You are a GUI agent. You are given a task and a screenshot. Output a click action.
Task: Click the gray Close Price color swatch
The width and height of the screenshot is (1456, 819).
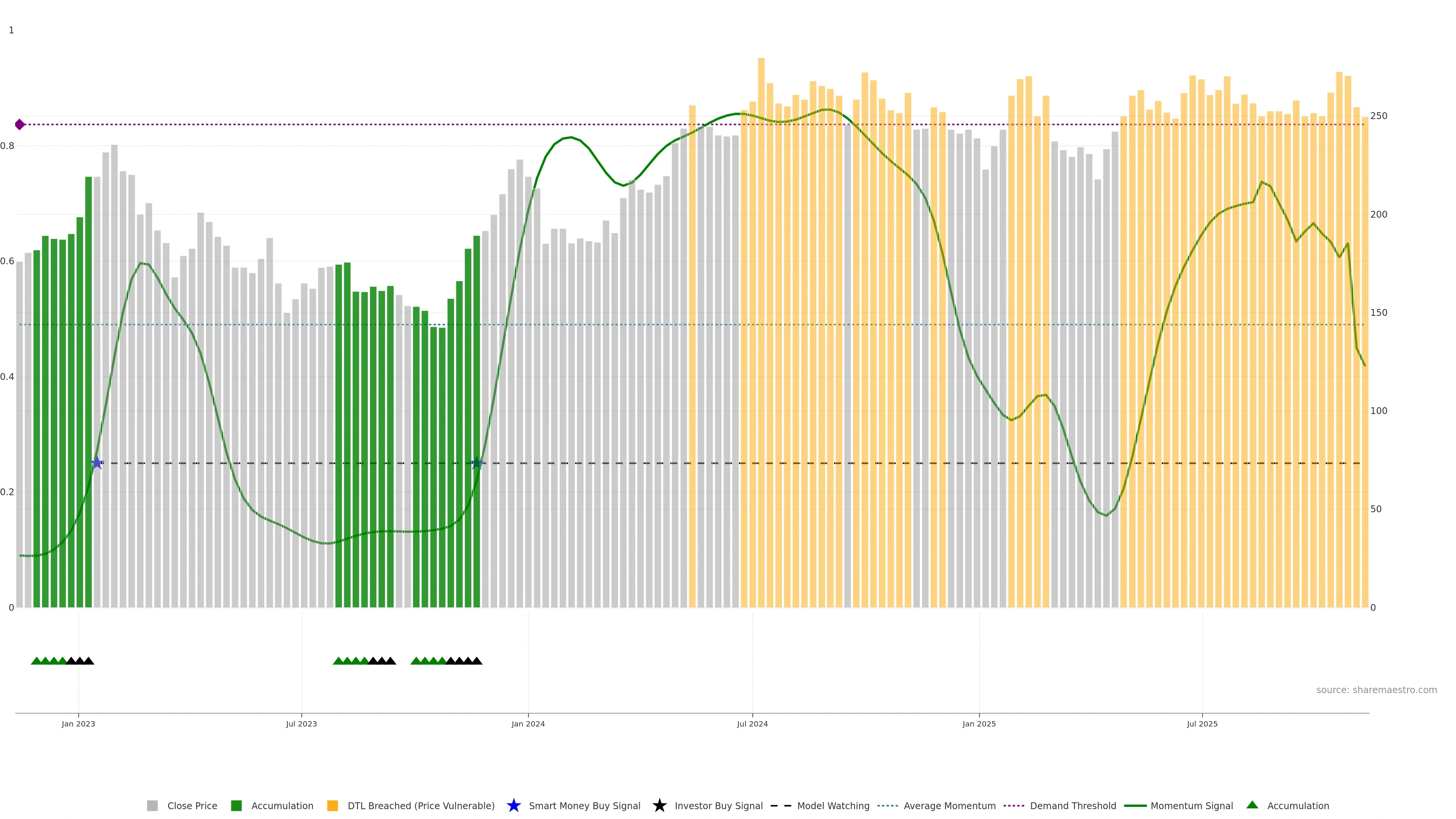[x=152, y=806]
